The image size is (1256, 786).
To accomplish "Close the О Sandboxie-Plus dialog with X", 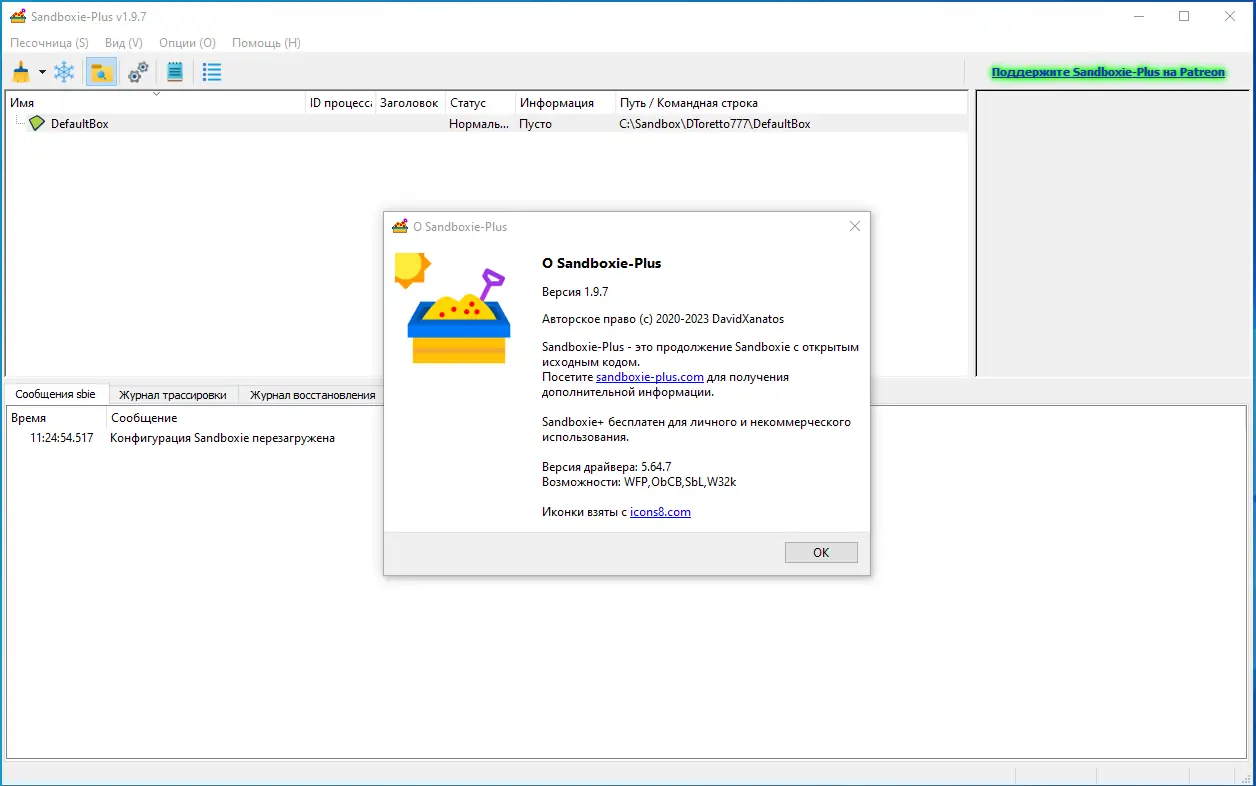I will coord(854,226).
